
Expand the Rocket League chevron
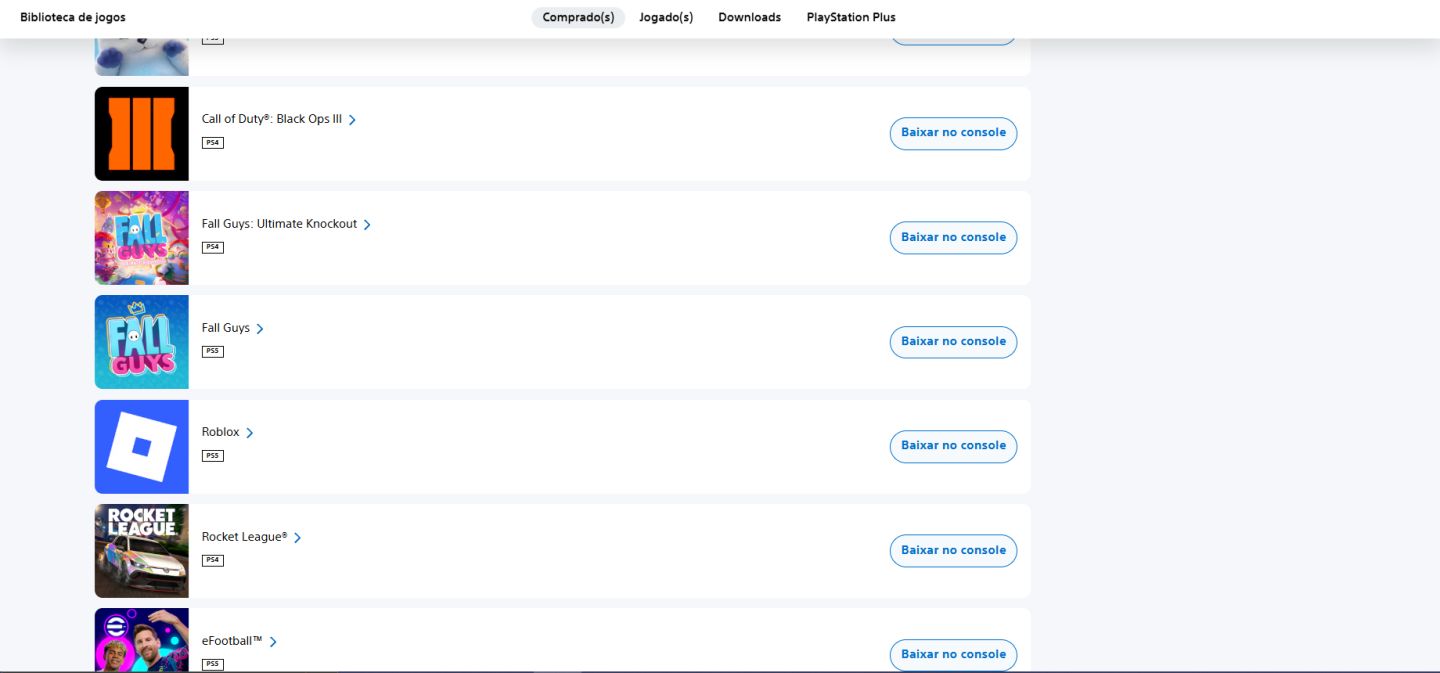[297, 538]
